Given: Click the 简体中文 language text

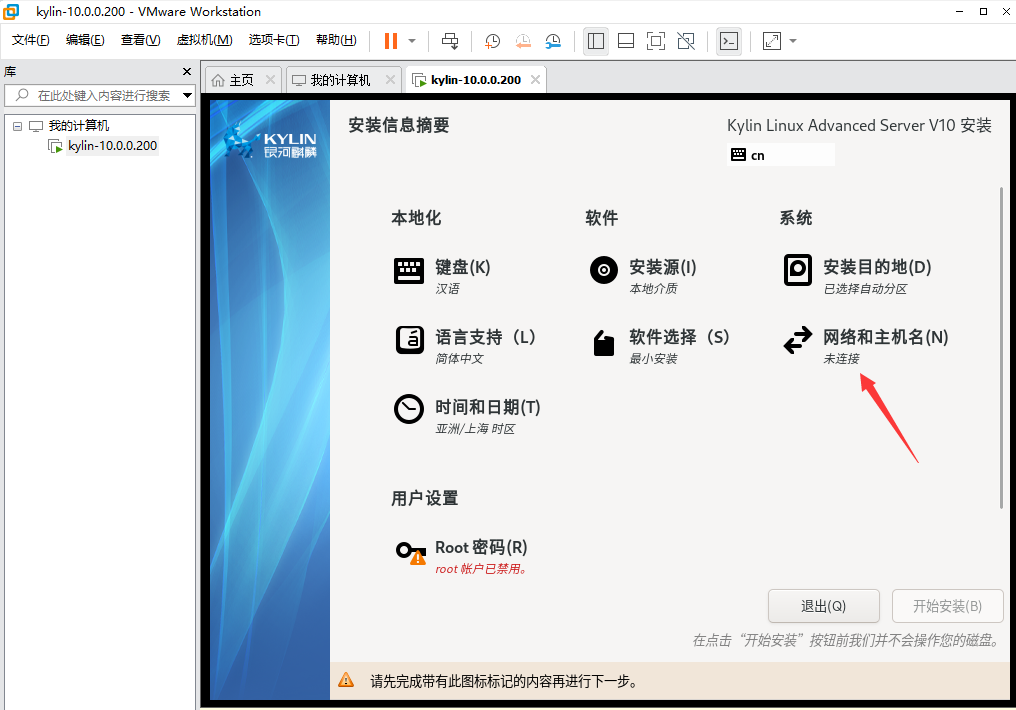Looking at the screenshot, I should point(459,358).
